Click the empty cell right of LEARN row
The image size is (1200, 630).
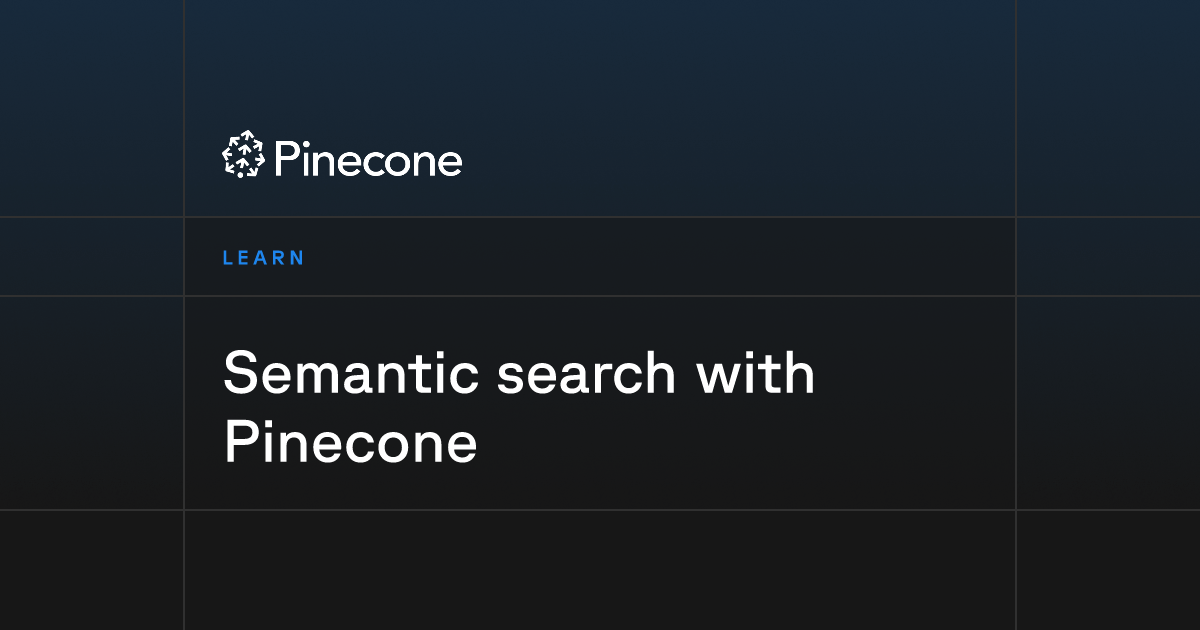pos(1108,257)
